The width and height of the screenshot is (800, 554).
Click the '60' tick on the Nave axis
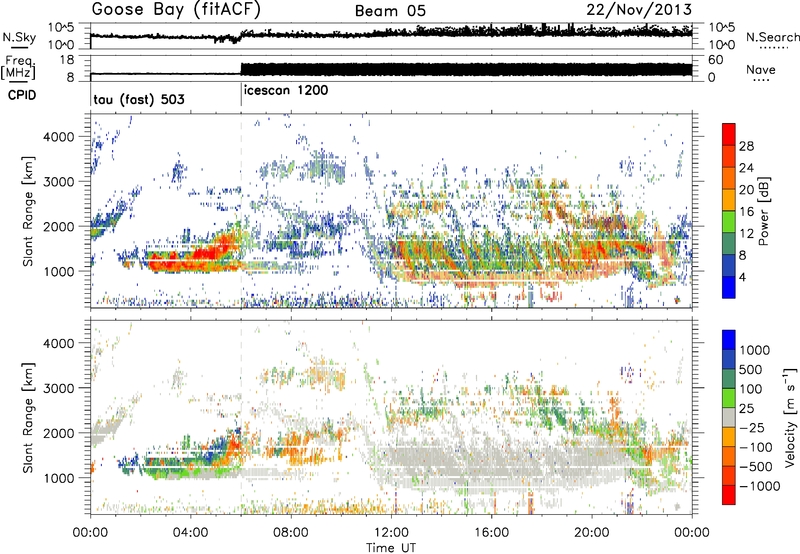(715, 60)
